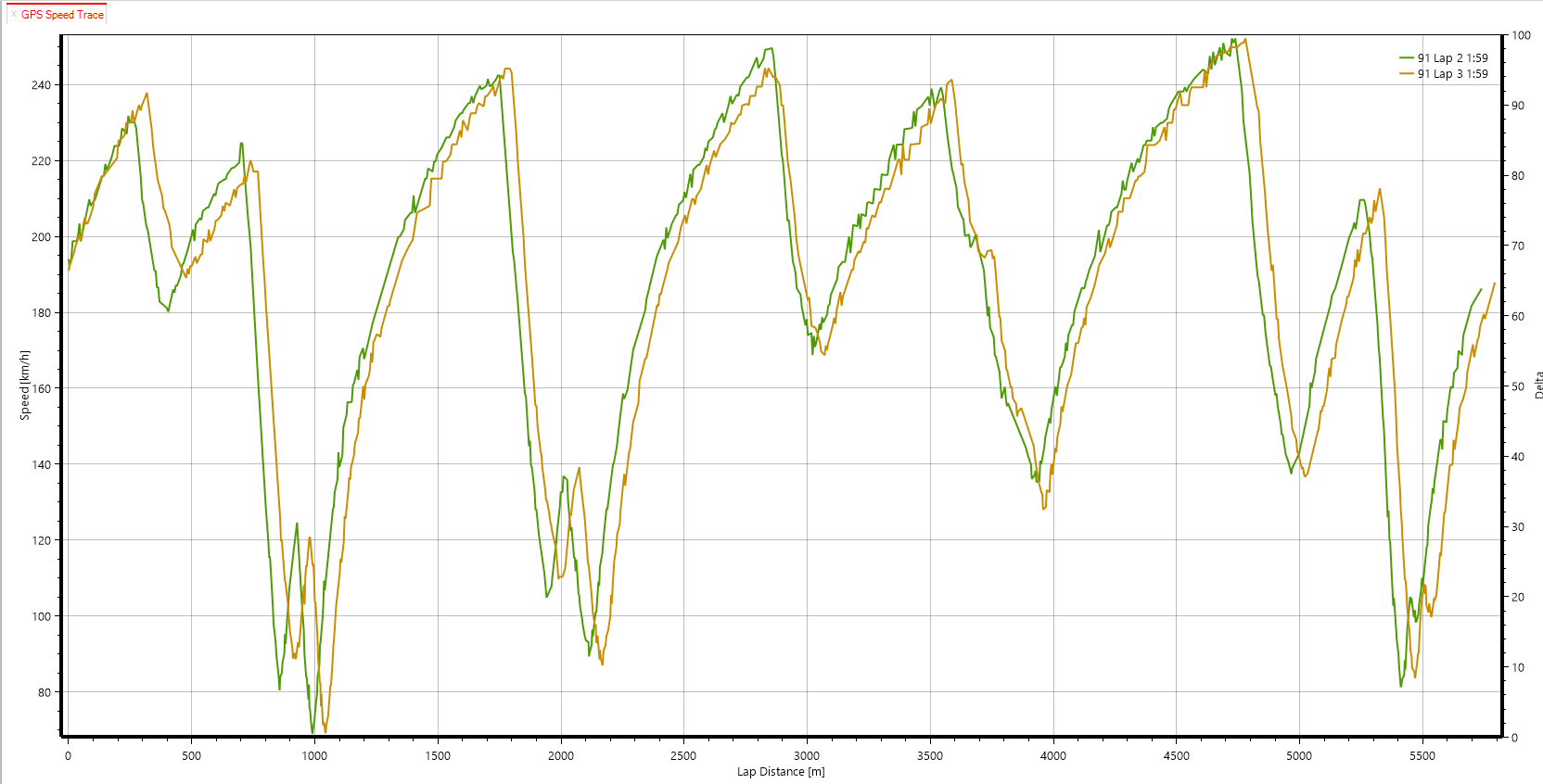Click the 90 tick on the Delta axis
1543x784 pixels.
1518,106
